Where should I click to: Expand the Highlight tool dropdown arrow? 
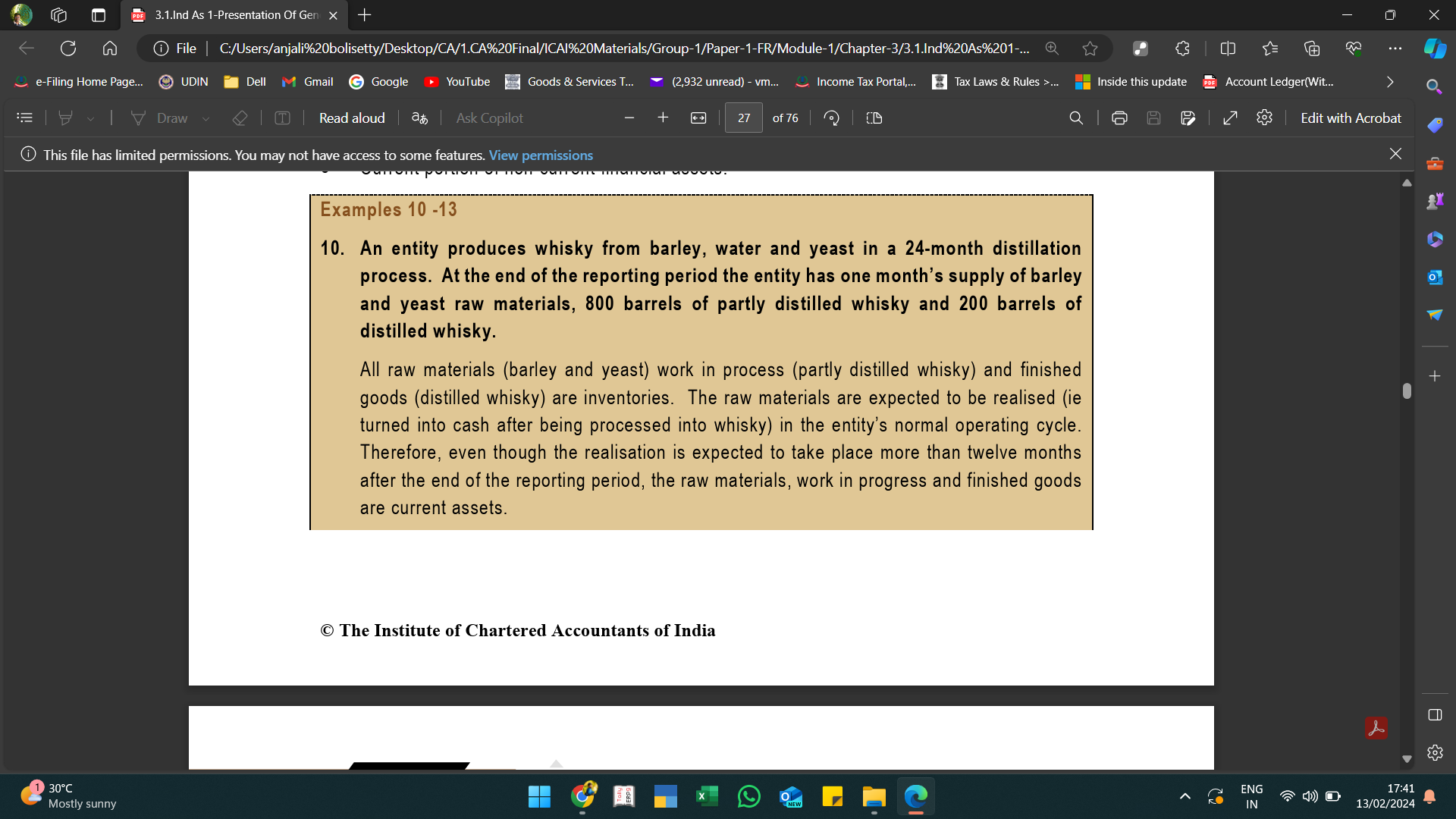[90, 119]
